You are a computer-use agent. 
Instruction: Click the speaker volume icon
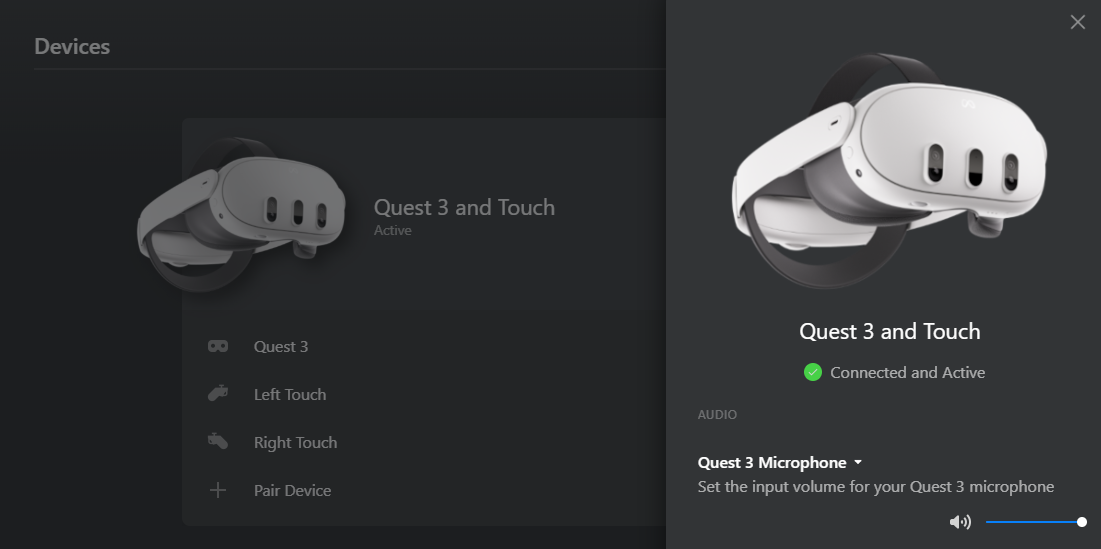960,522
